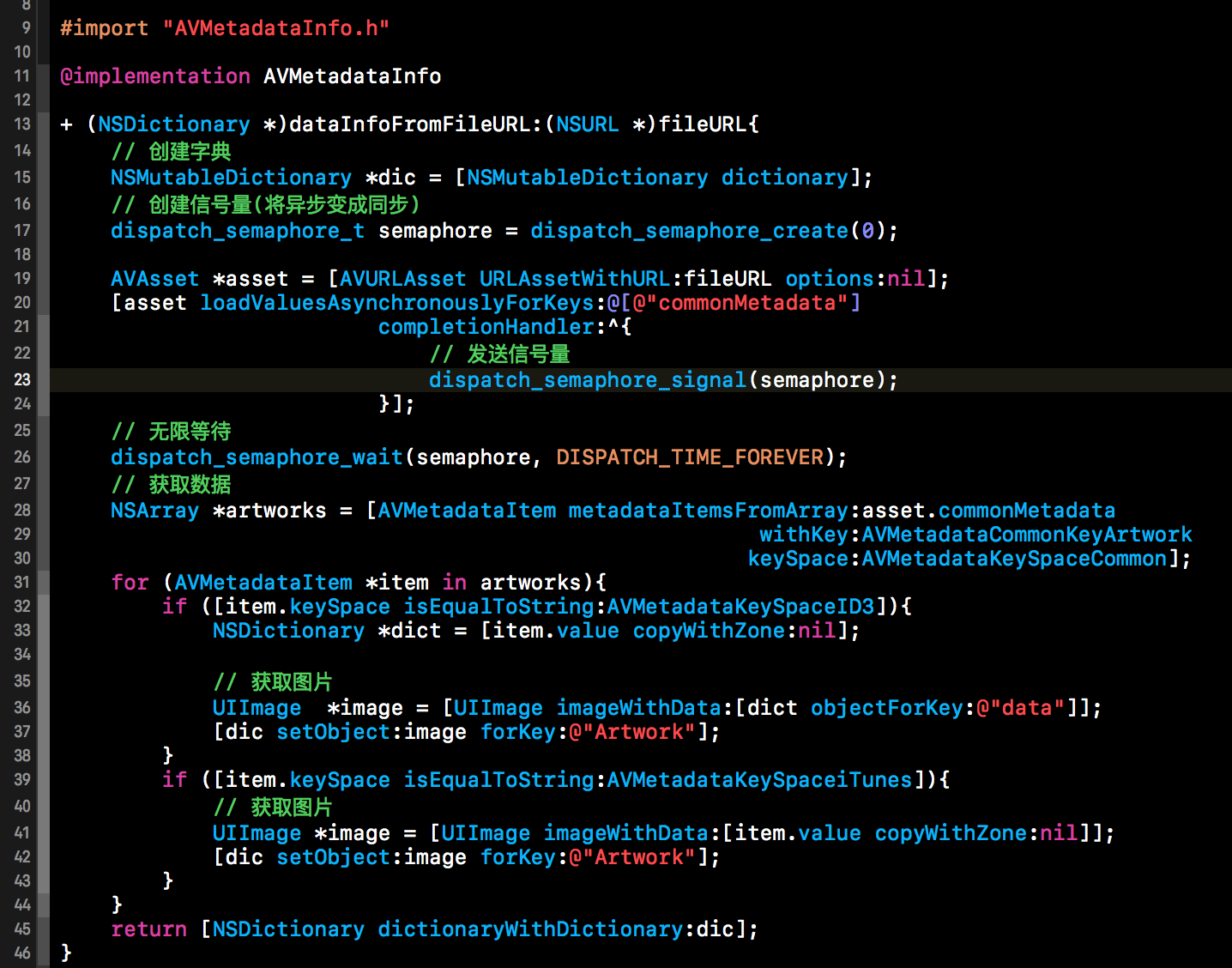Image resolution: width=1232 pixels, height=968 pixels.
Task: Click the DISPATCH_TIME_FOREVER constant
Action: 690,457
